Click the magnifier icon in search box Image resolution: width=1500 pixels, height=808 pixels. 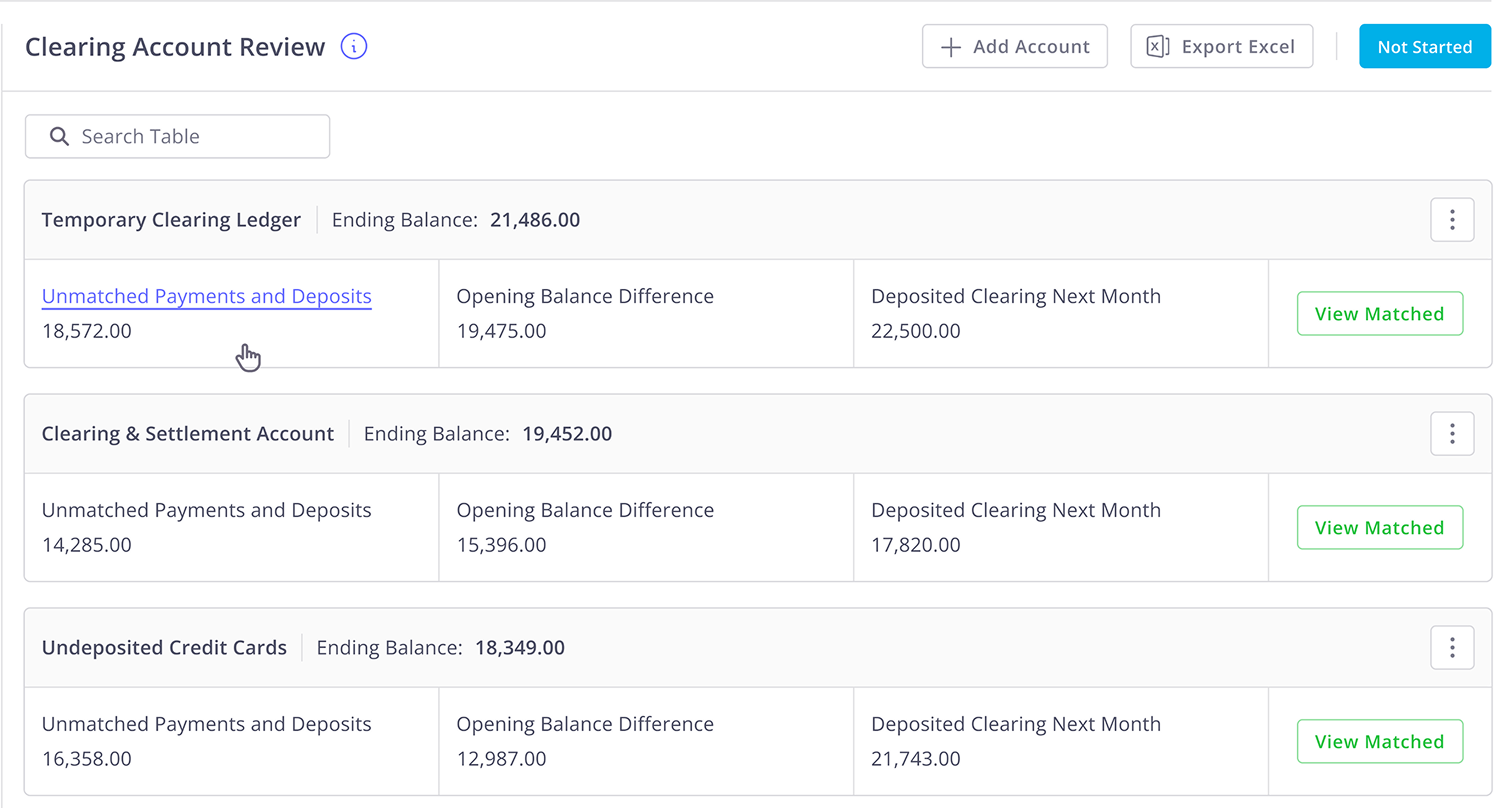(60, 137)
